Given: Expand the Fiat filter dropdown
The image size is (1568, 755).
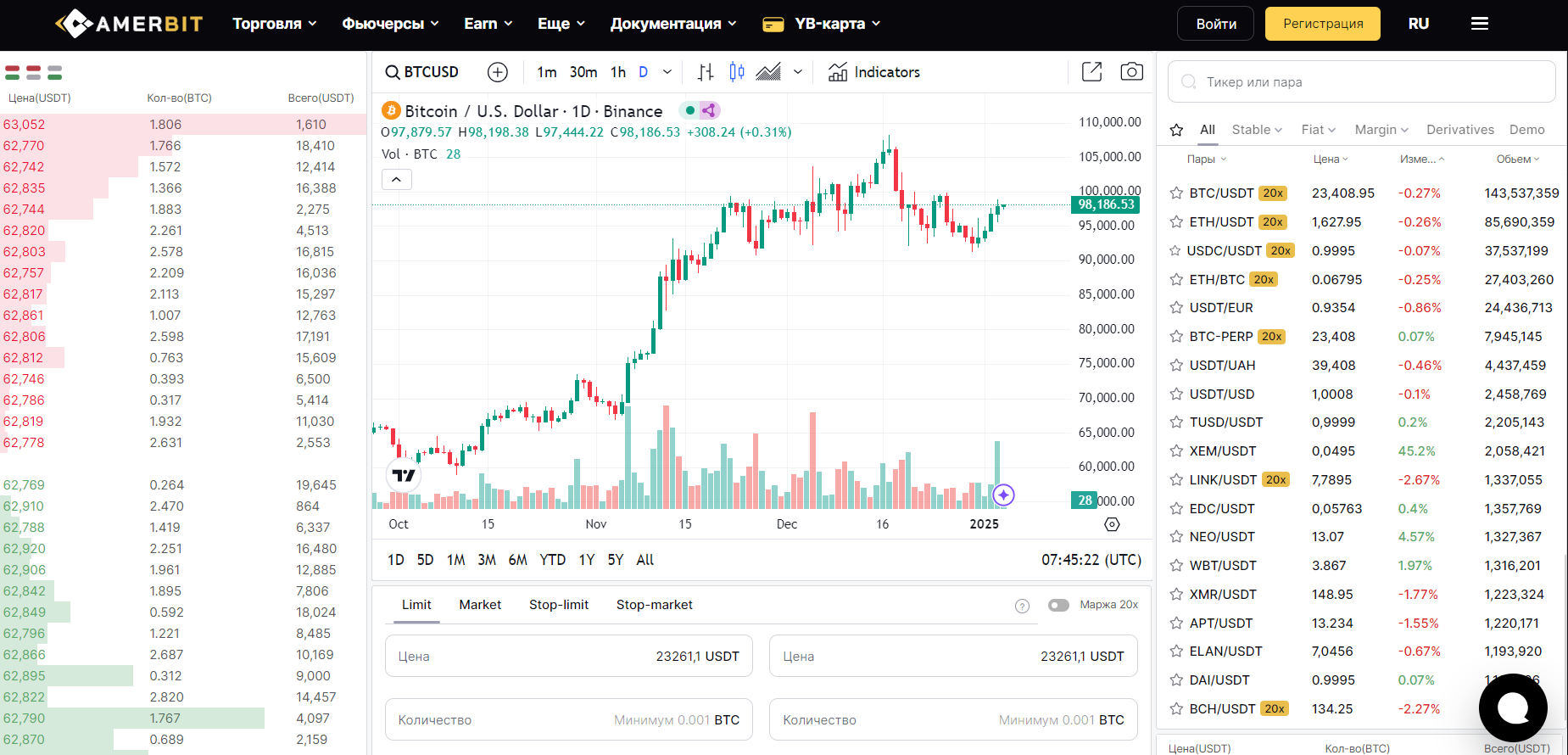Looking at the screenshot, I should (1319, 130).
